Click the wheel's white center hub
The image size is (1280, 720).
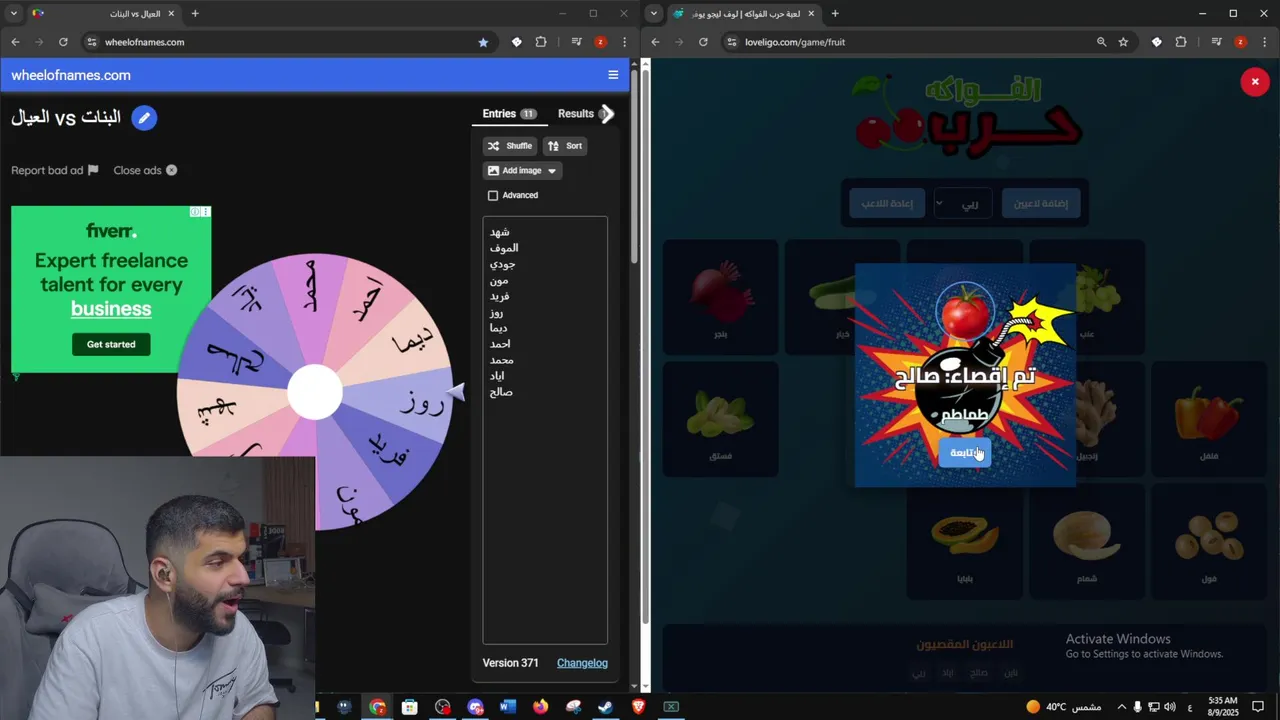(315, 392)
